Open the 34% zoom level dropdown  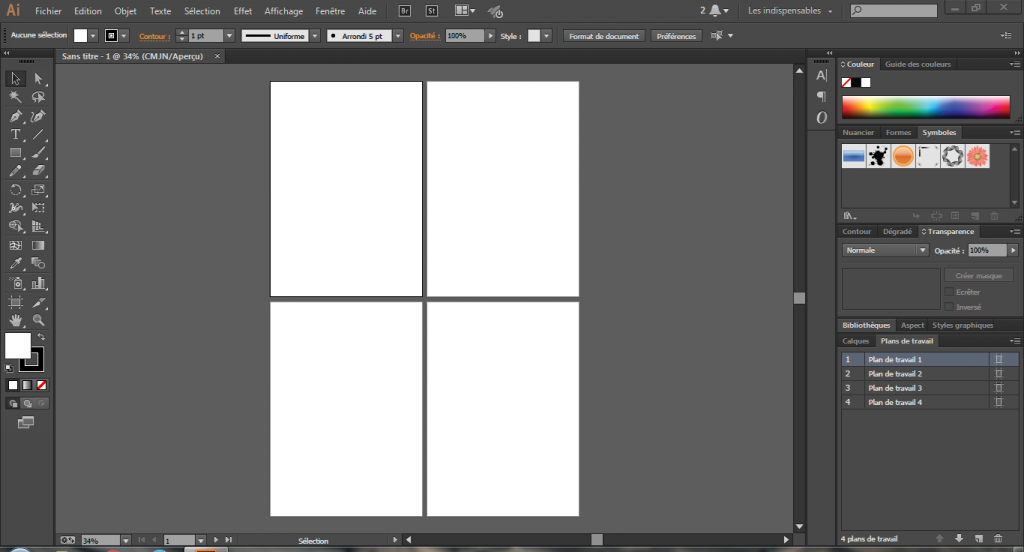point(125,540)
